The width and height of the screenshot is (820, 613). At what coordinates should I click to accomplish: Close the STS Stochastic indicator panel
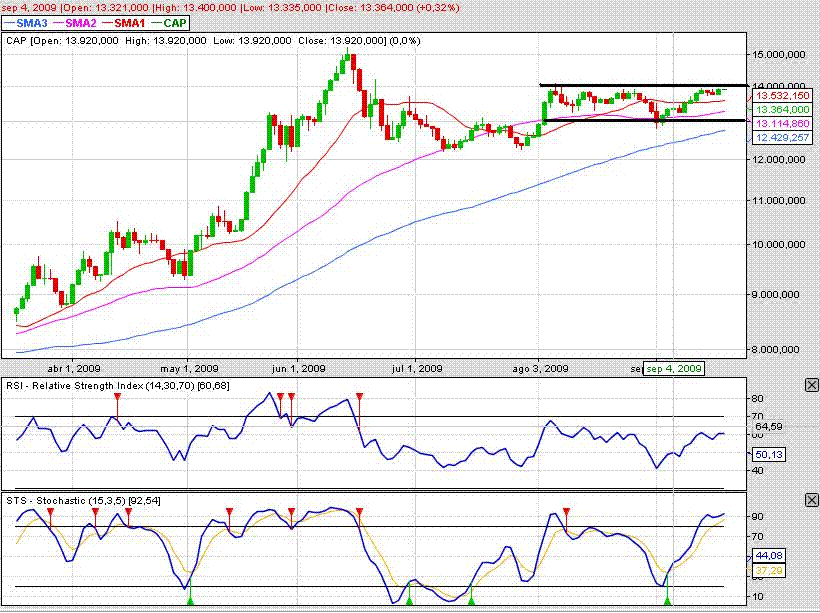(811, 499)
